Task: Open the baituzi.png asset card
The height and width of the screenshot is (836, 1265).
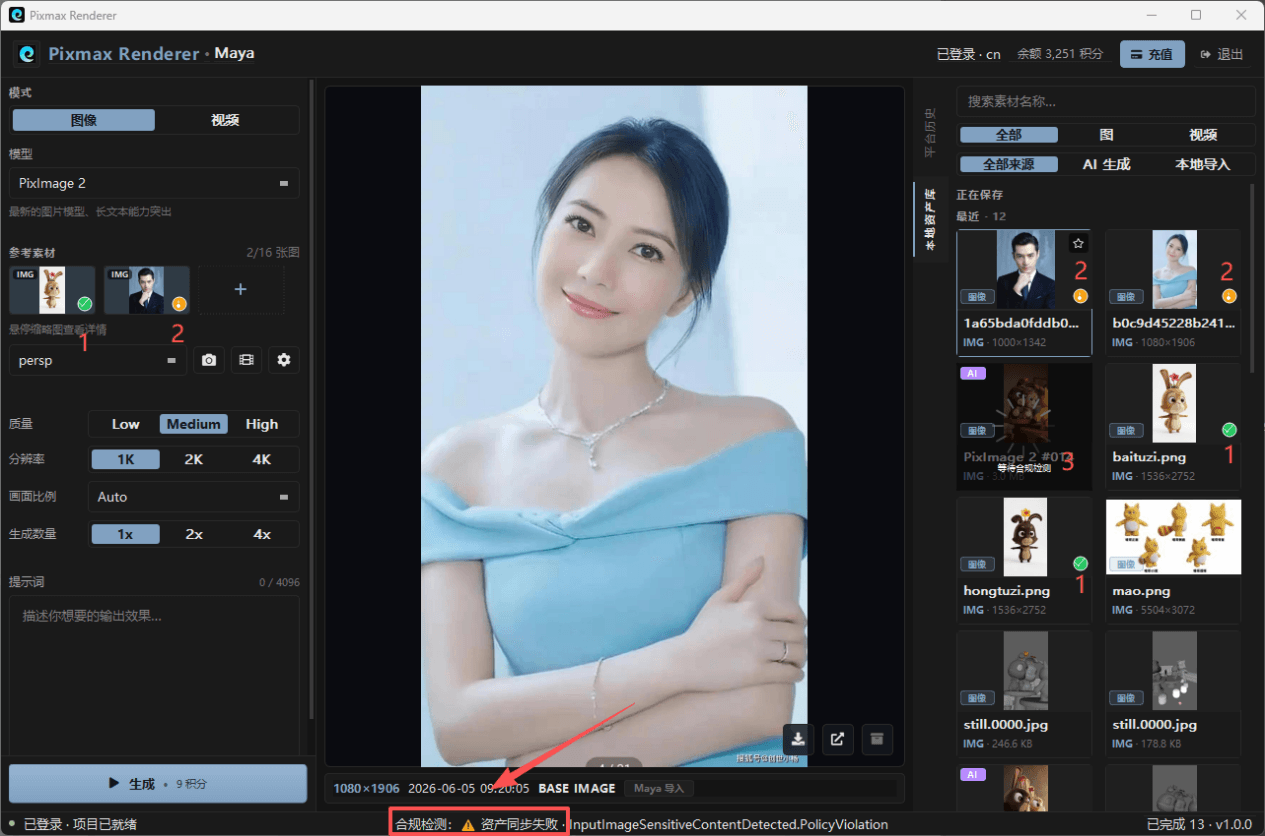Action: [x=1173, y=425]
